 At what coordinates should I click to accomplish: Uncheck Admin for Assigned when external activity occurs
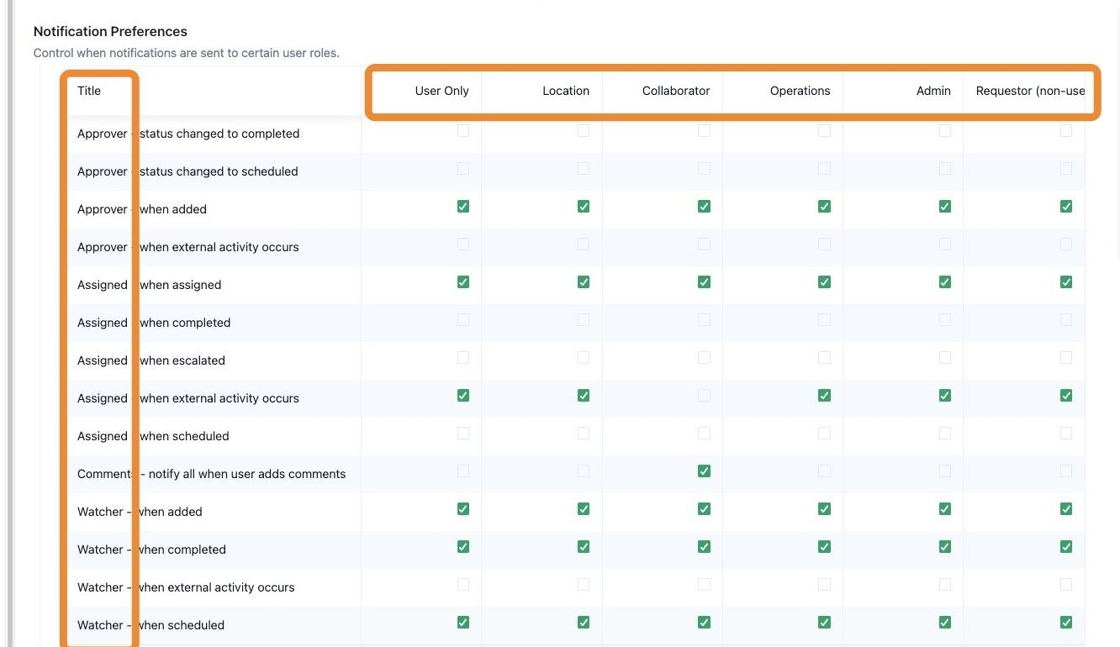pyautogui.click(x=945, y=396)
